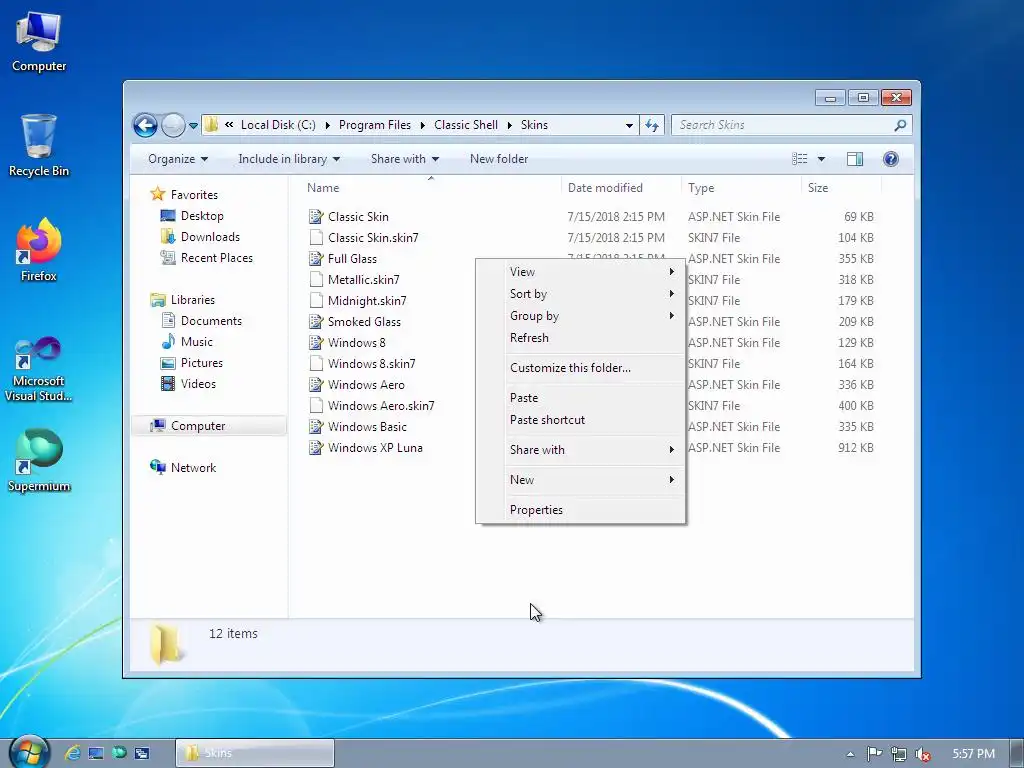Click the Skins window taskbar button
This screenshot has width=1024, height=768.
coord(255,753)
